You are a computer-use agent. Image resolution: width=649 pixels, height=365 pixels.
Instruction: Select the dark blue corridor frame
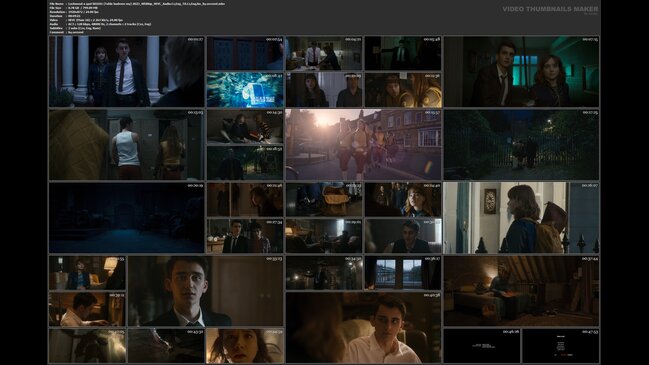(127, 218)
